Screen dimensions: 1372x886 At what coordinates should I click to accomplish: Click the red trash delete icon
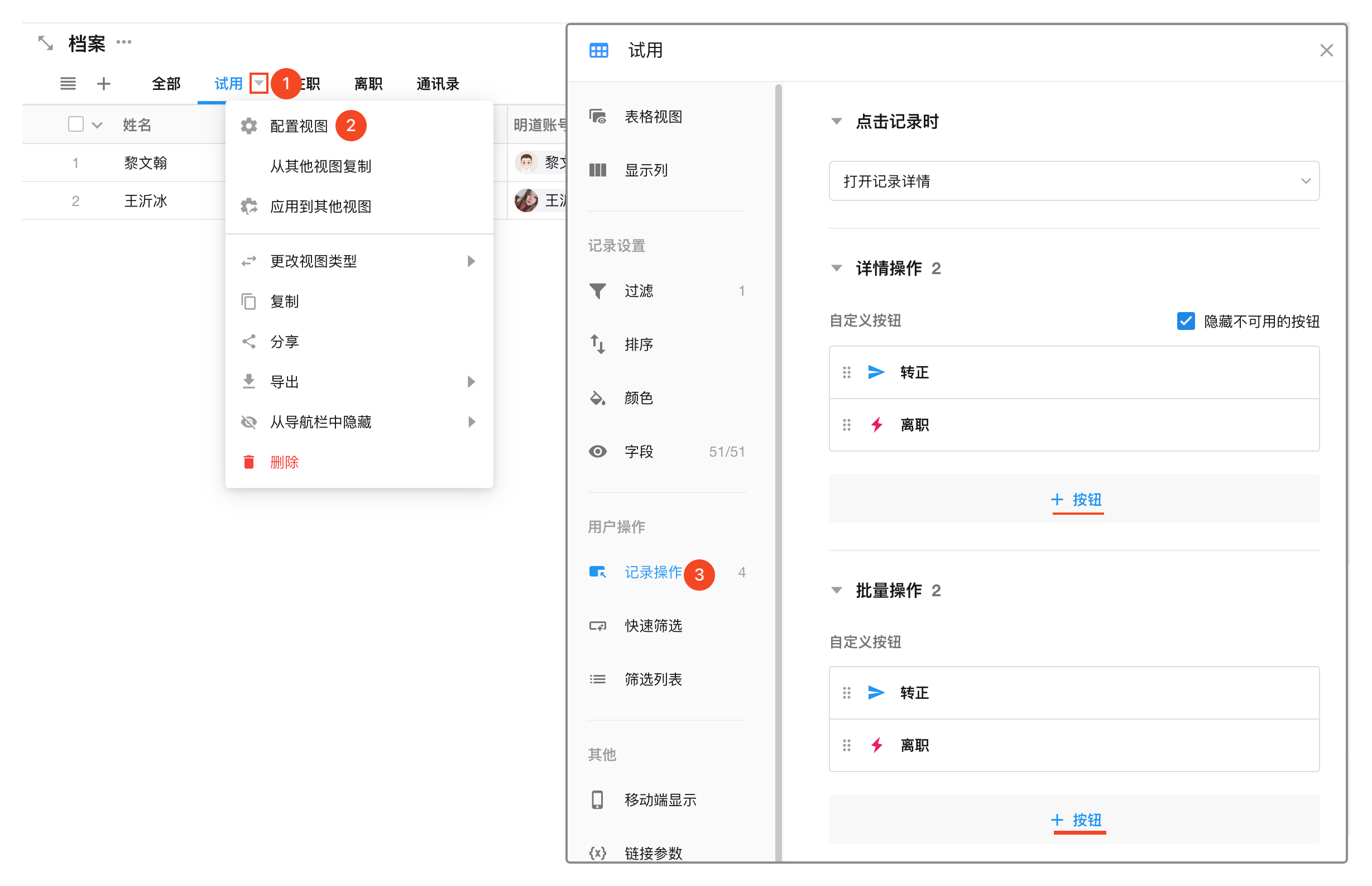tap(248, 462)
